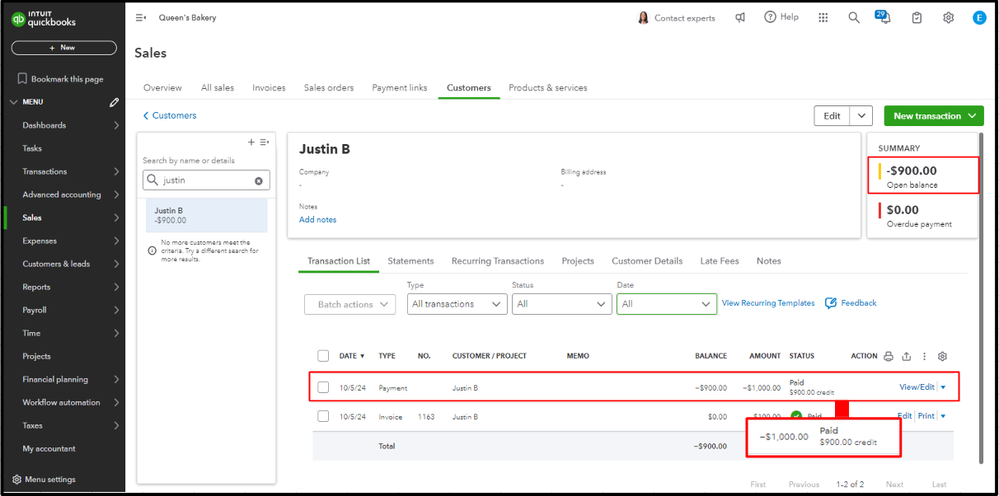999x496 pixels.
Task: Click the Contact experts avatar
Action: pyautogui.click(x=643, y=18)
